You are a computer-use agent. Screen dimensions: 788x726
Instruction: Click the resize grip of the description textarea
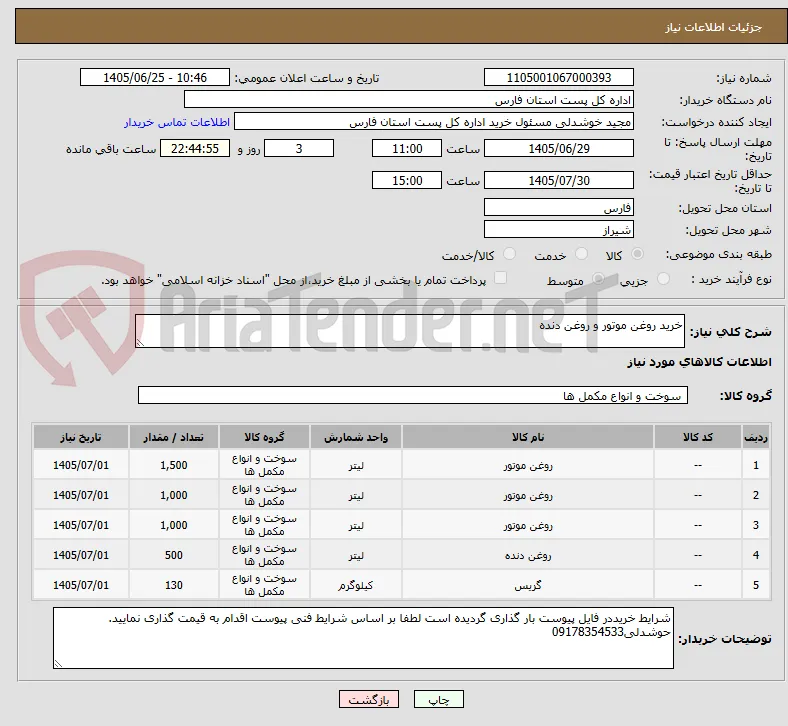(x=140, y=342)
